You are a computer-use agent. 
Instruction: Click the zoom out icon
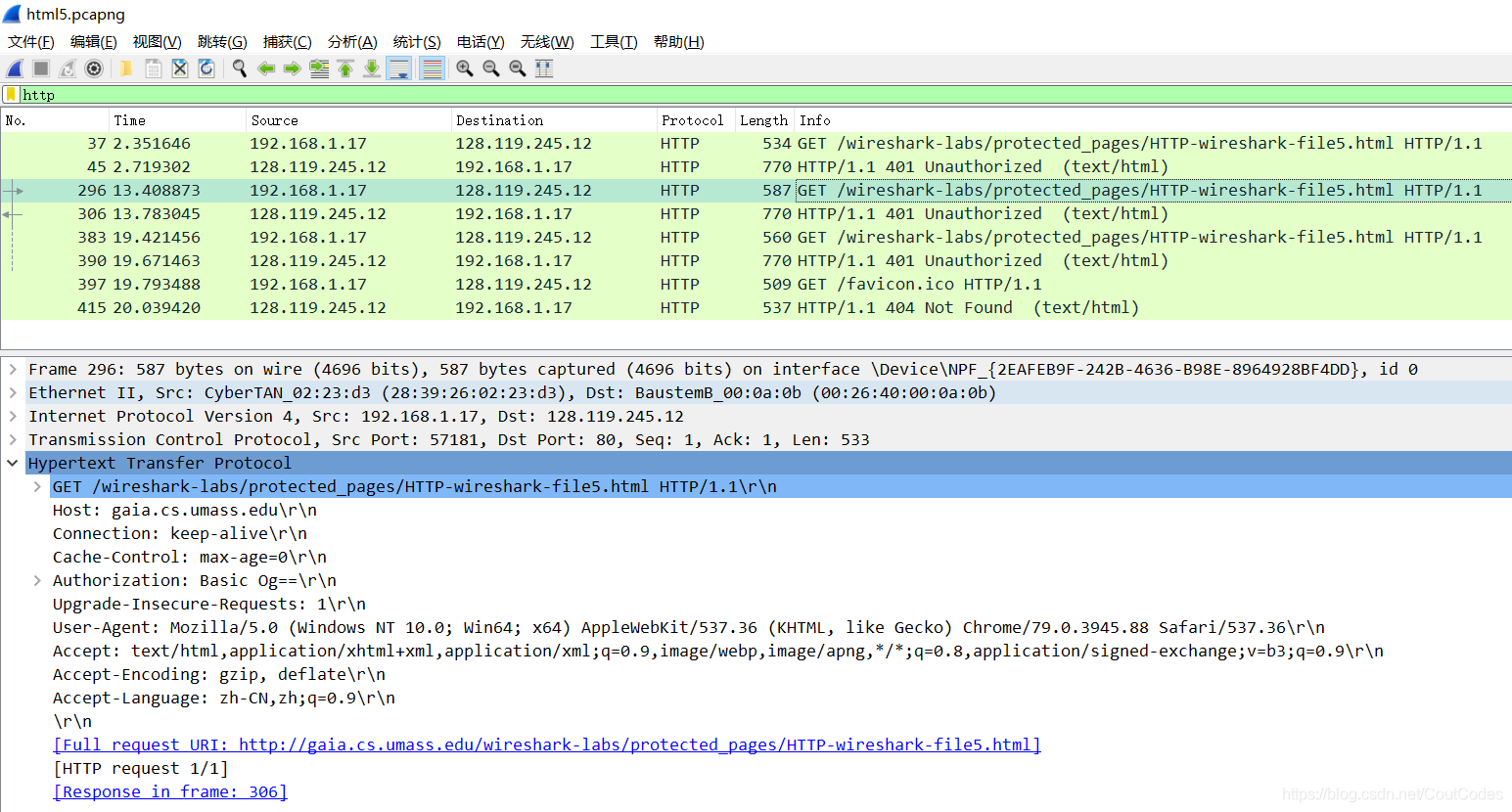[x=491, y=68]
